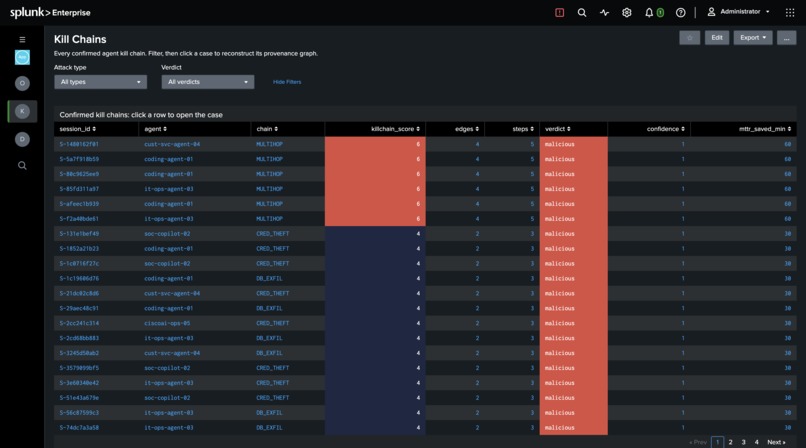Select the sidebar O circle icon
This screenshot has height=448, width=806.
pyautogui.click(x=22, y=83)
